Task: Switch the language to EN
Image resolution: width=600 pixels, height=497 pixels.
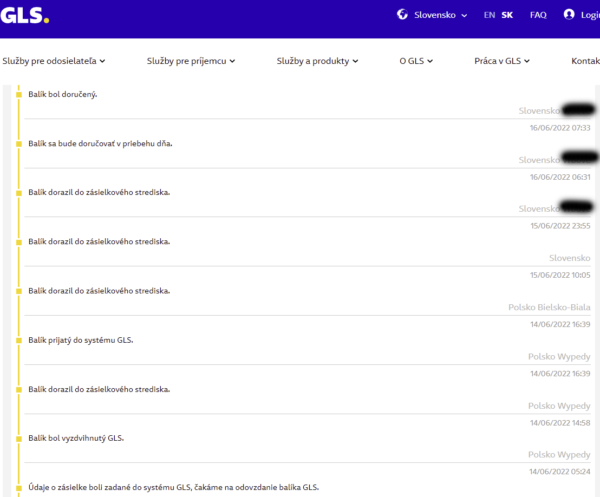Action: (489, 15)
